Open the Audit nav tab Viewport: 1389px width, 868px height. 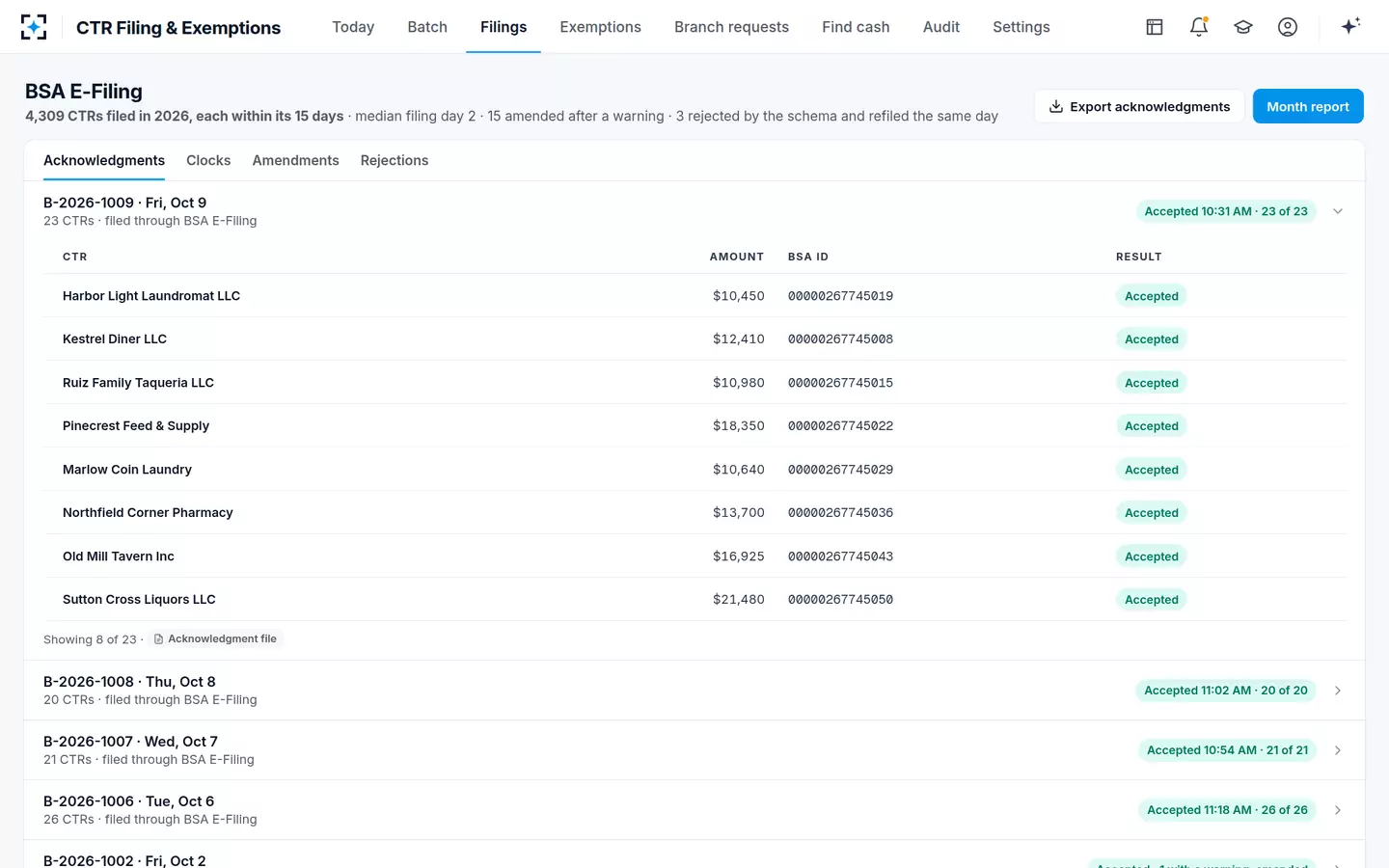pos(941,27)
